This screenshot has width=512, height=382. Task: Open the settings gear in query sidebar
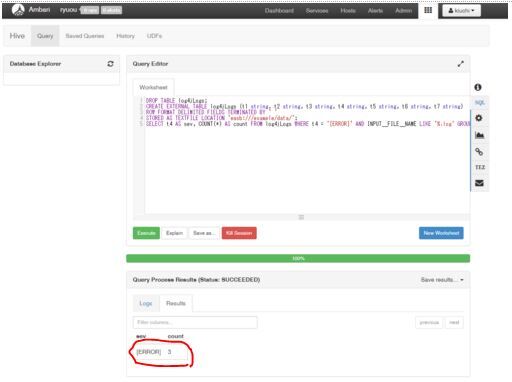[x=479, y=118]
